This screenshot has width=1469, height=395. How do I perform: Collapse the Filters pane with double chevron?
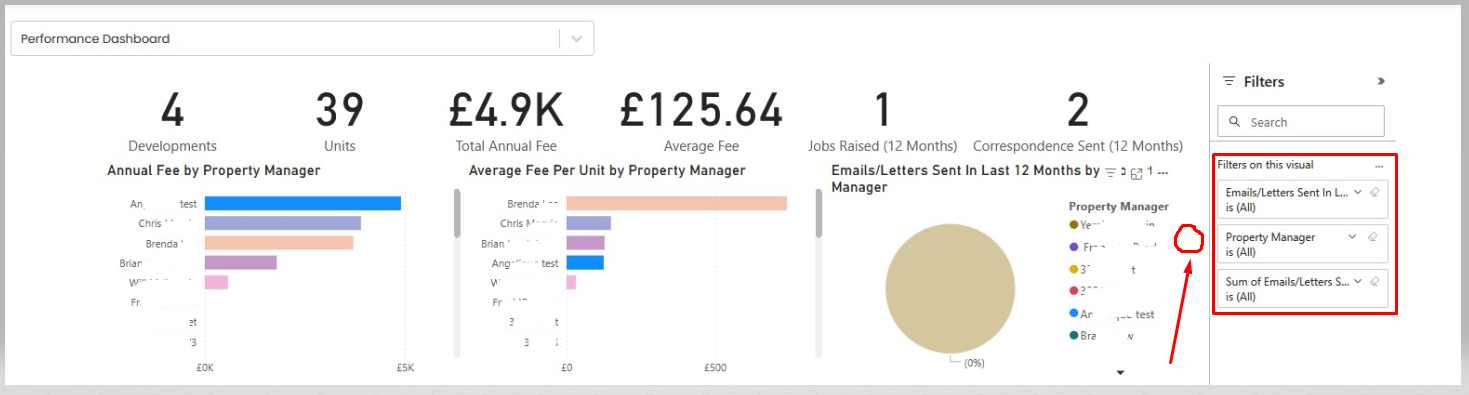pyautogui.click(x=1381, y=81)
